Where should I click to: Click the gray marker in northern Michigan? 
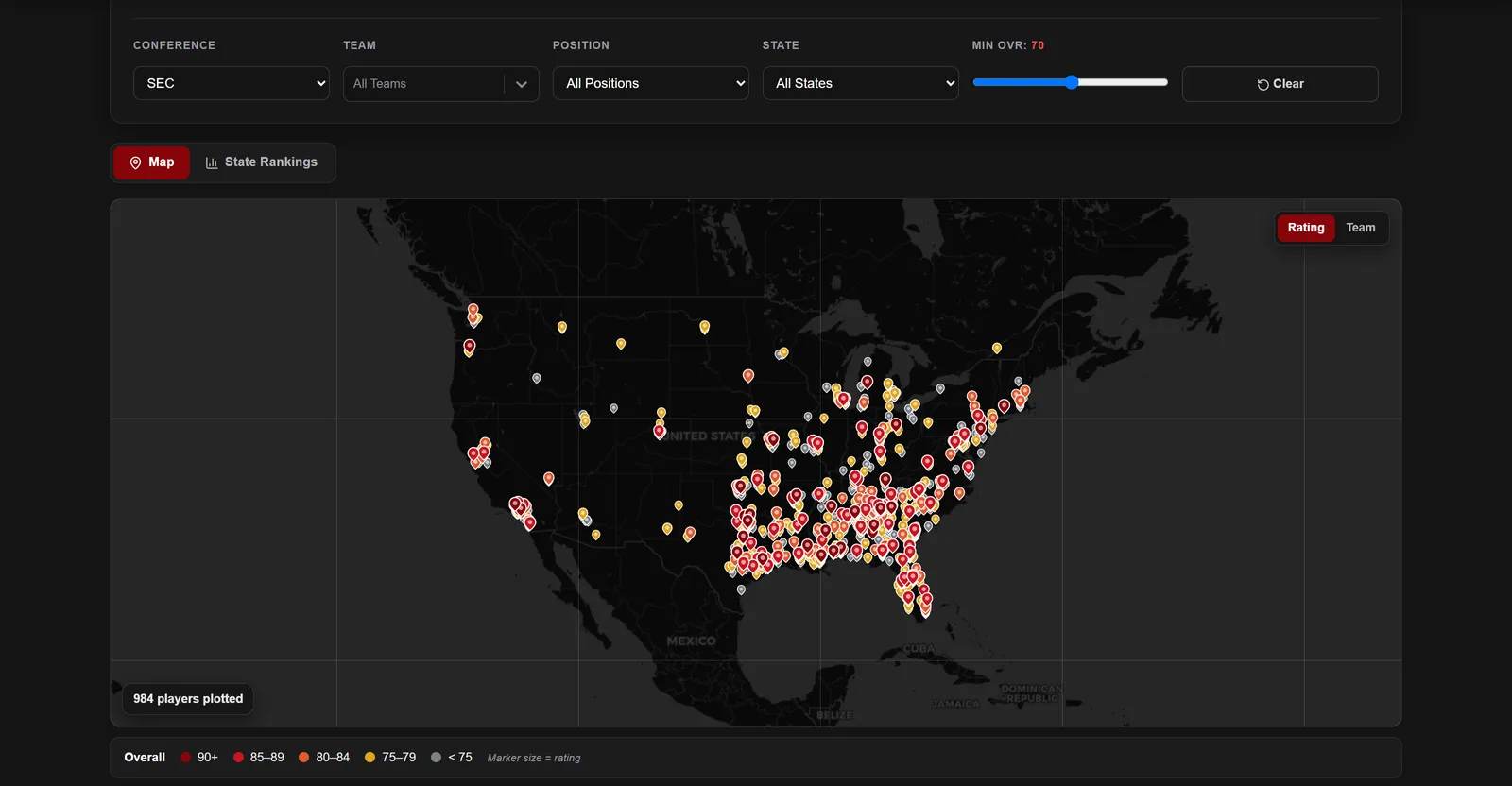point(868,361)
